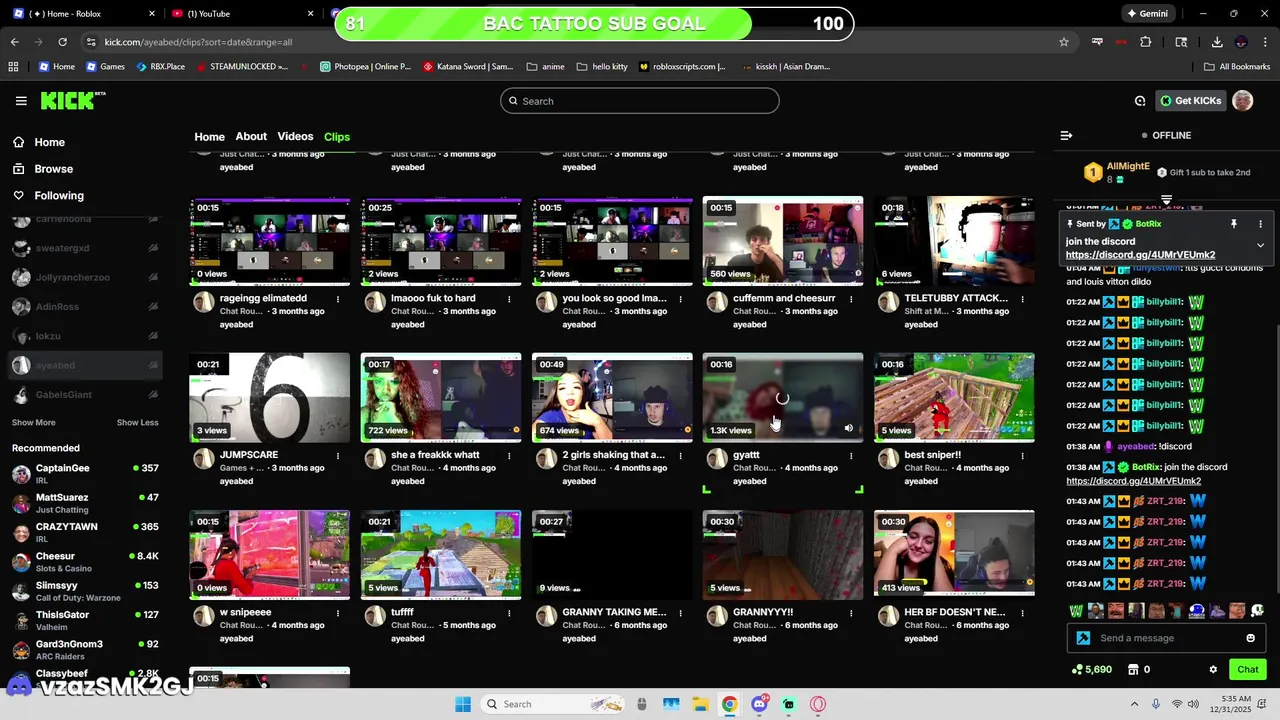Open the pinned message three-dot options

coord(1260,224)
